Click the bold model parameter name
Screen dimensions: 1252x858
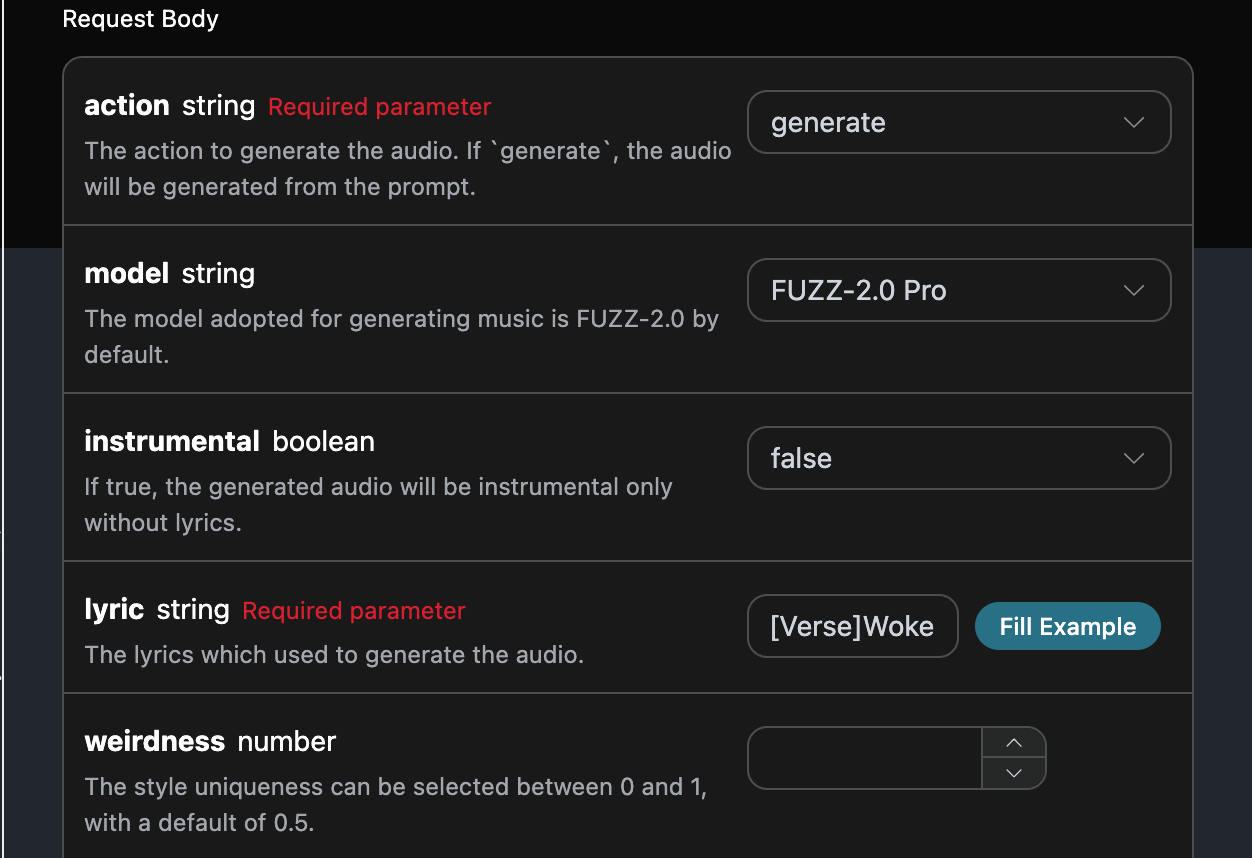127,274
